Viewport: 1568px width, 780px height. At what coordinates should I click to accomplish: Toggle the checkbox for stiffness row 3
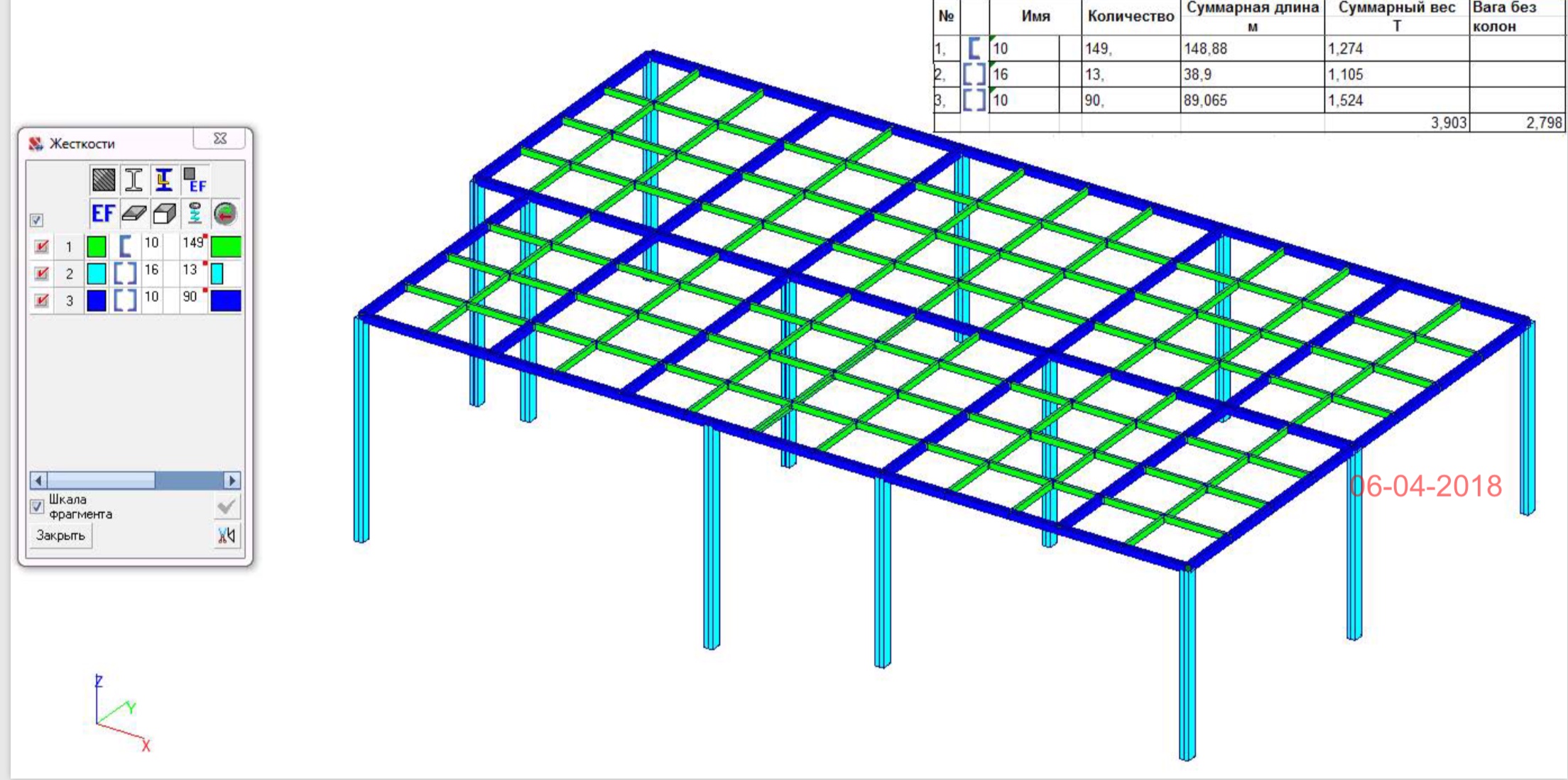click(x=42, y=300)
